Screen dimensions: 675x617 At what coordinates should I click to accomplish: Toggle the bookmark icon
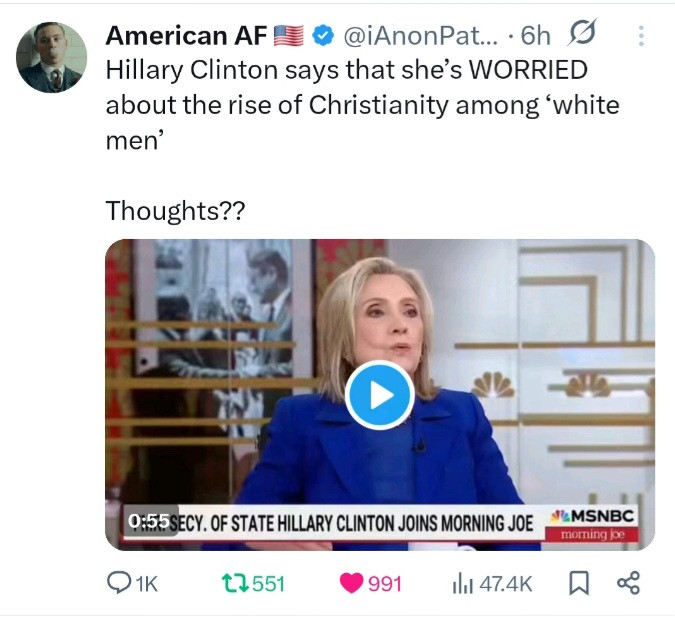click(579, 583)
